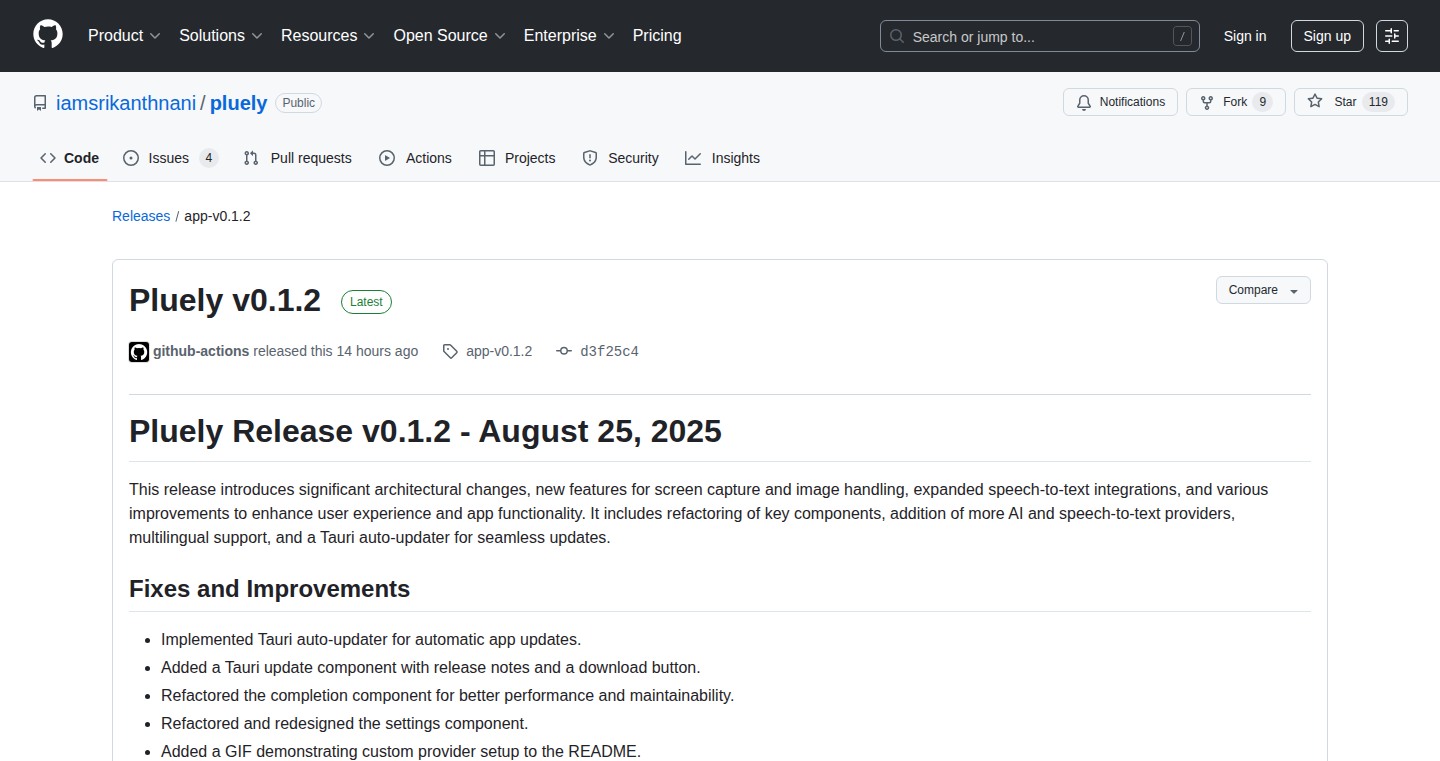Open the Projects tab
1440x761 pixels.
tap(517, 158)
